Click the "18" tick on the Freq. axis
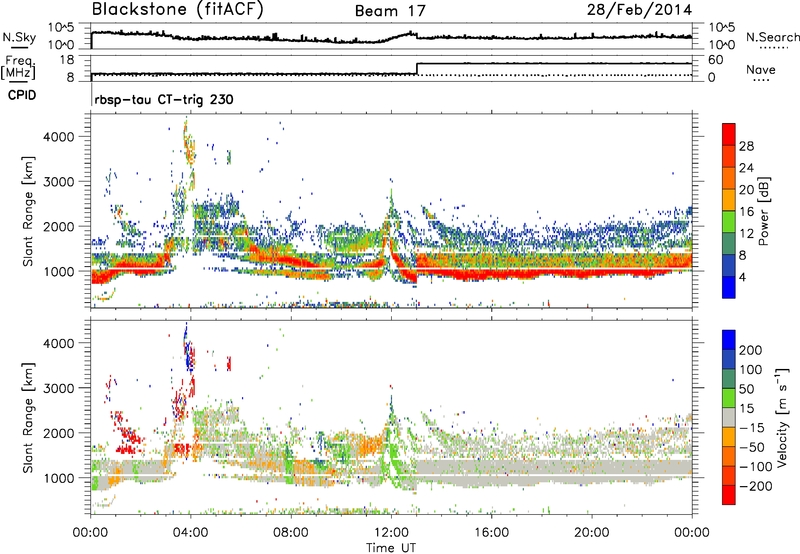 click(x=66, y=60)
